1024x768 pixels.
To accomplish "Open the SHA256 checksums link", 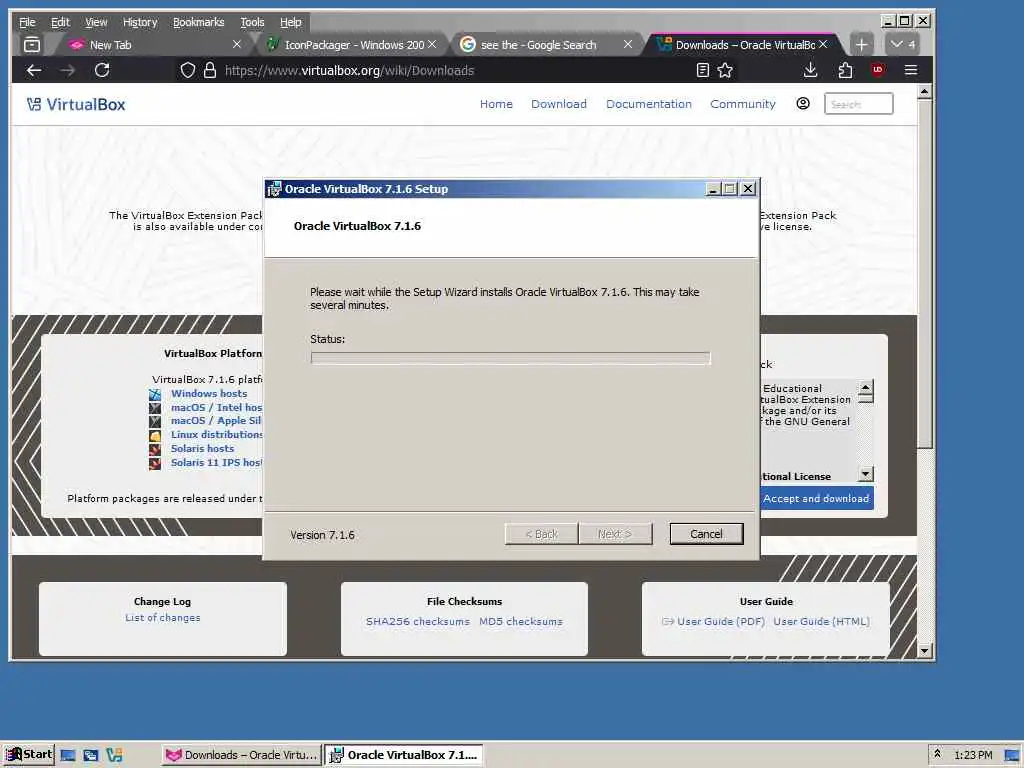I will pyautogui.click(x=417, y=621).
